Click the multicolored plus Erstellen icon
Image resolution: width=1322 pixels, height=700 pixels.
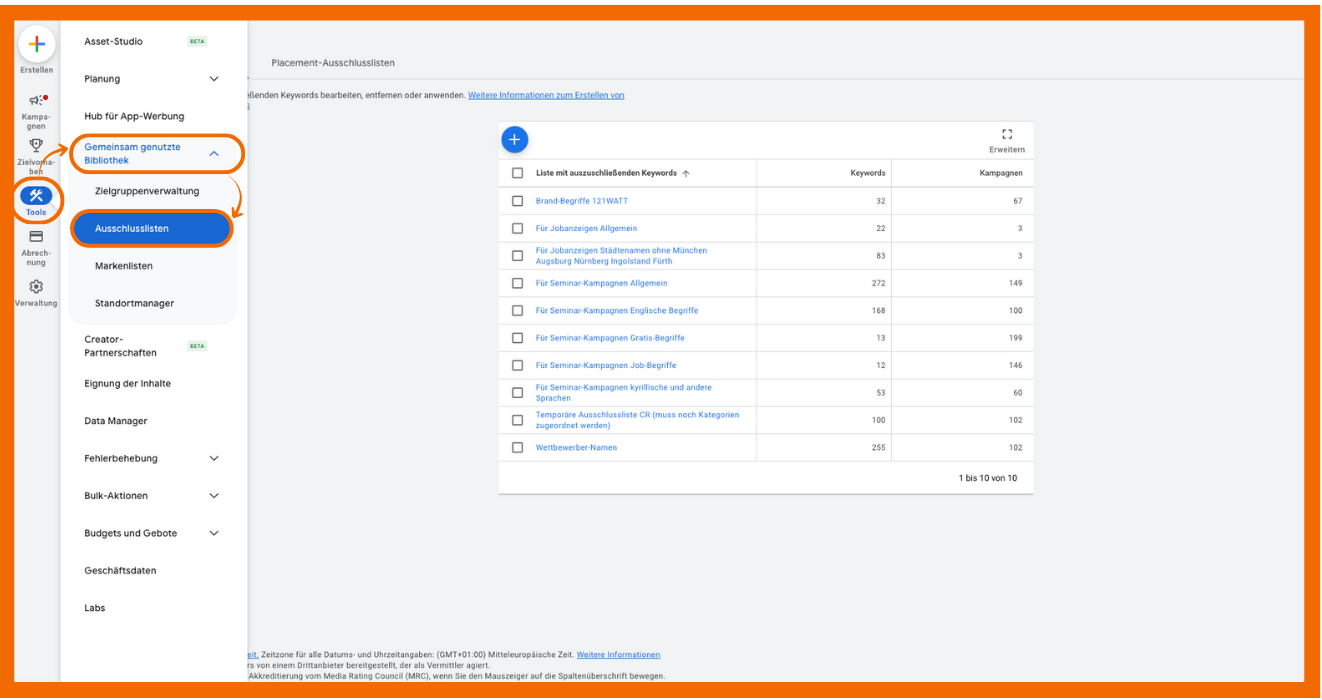pyautogui.click(x=36, y=45)
